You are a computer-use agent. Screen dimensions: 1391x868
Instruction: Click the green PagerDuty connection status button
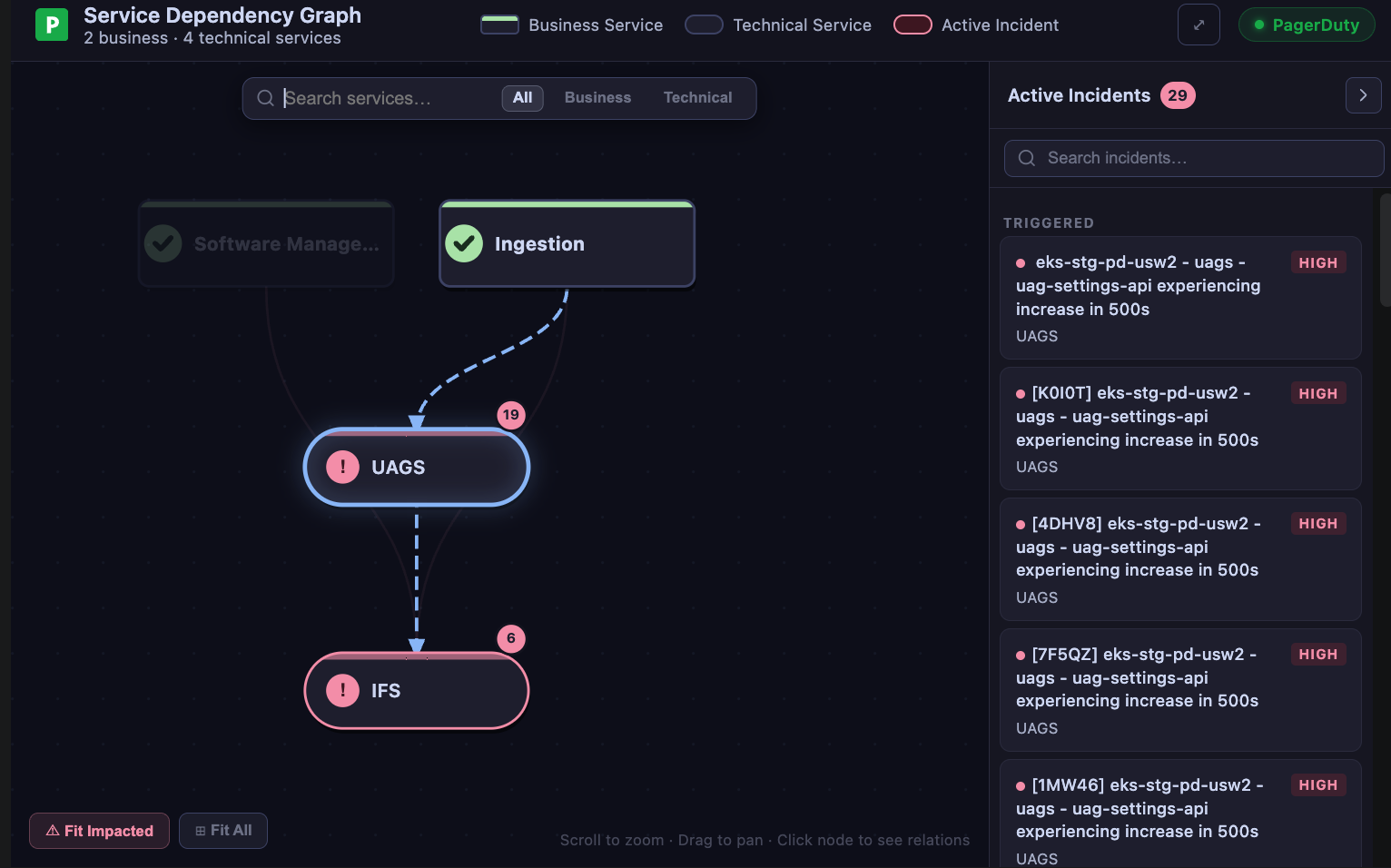(1307, 25)
